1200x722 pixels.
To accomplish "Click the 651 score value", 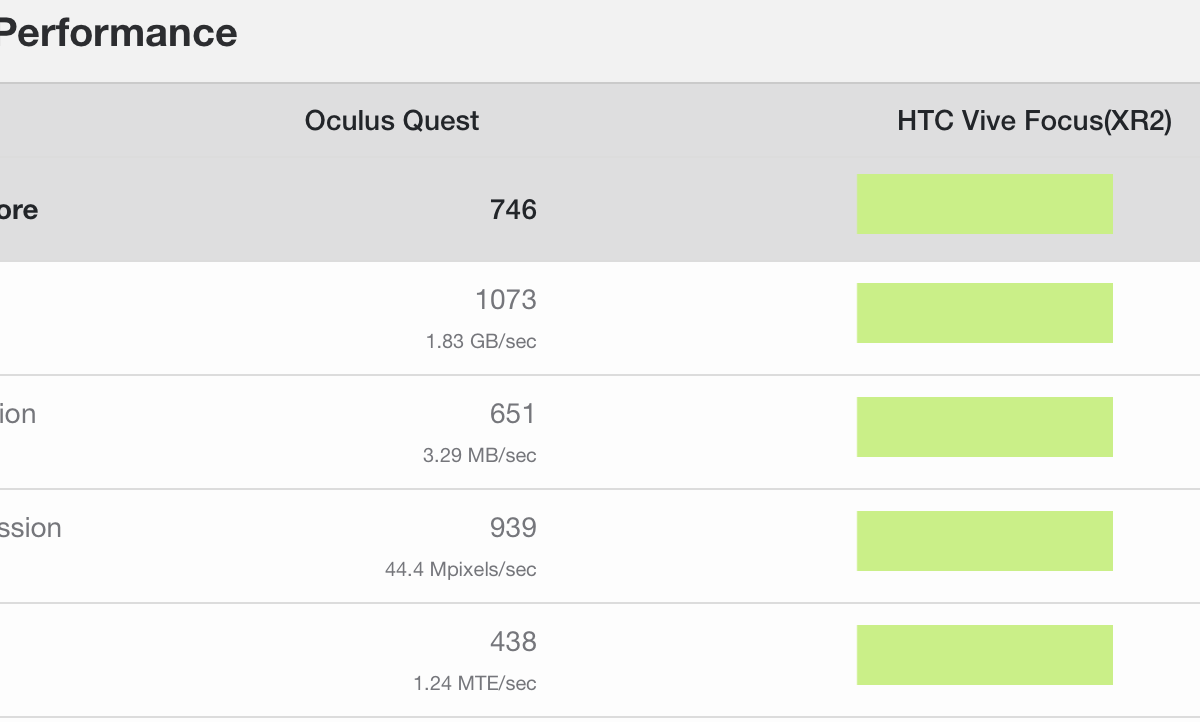I will coord(513,413).
